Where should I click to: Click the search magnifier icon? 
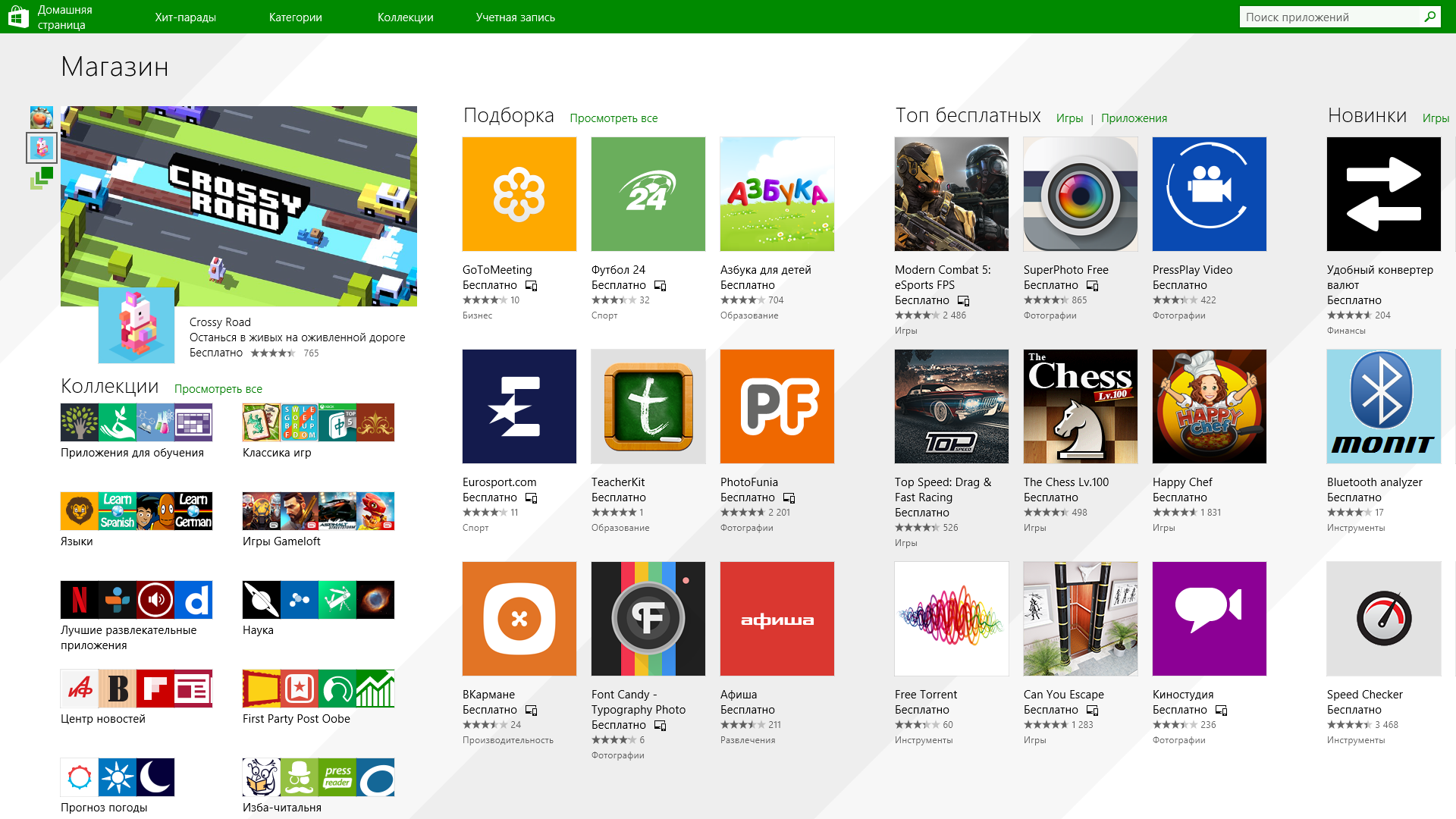click(1430, 17)
